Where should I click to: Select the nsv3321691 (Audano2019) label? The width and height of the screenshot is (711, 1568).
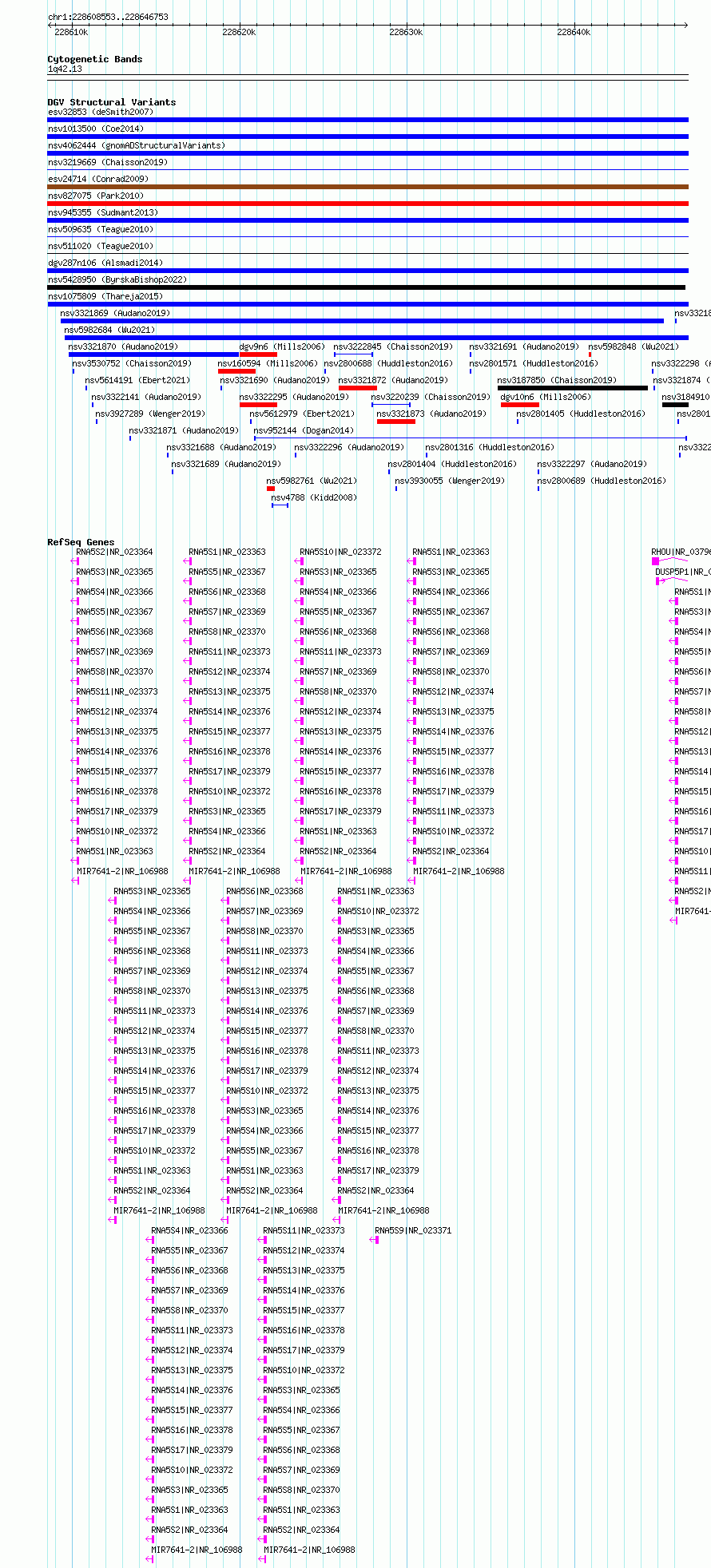pos(524,346)
